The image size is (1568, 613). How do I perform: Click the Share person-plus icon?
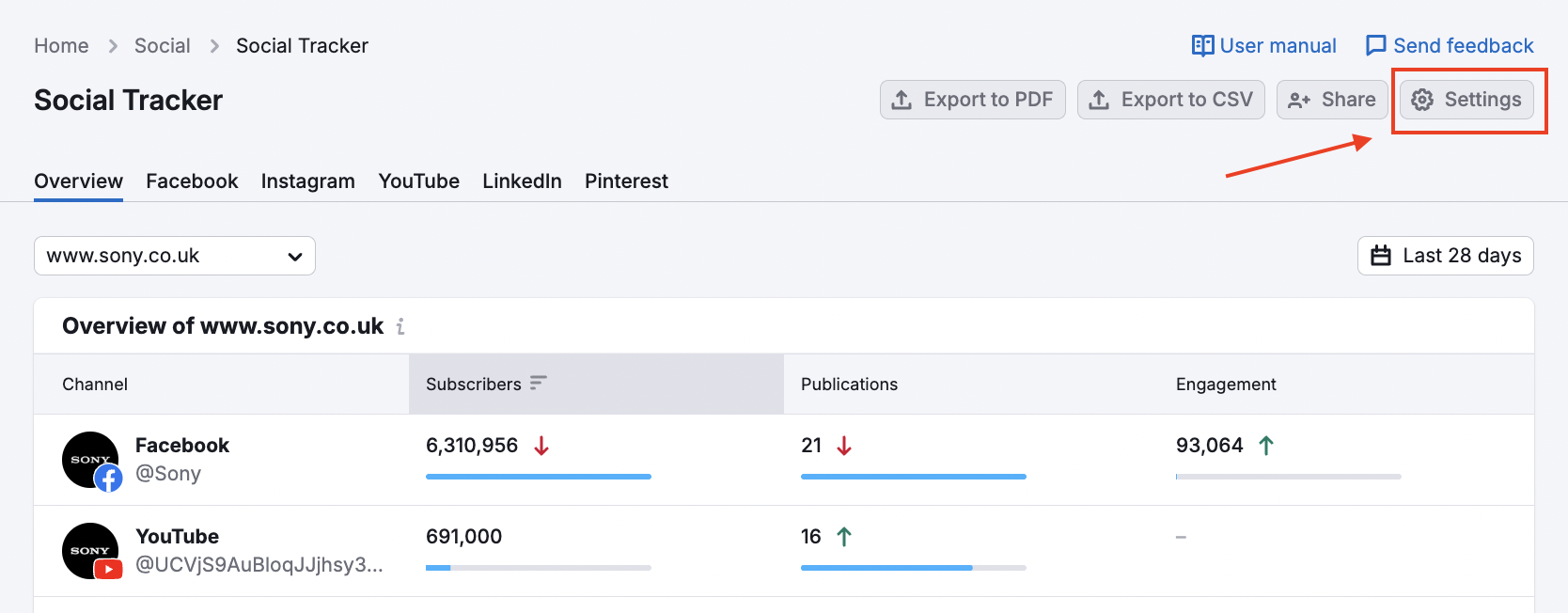(x=1299, y=101)
